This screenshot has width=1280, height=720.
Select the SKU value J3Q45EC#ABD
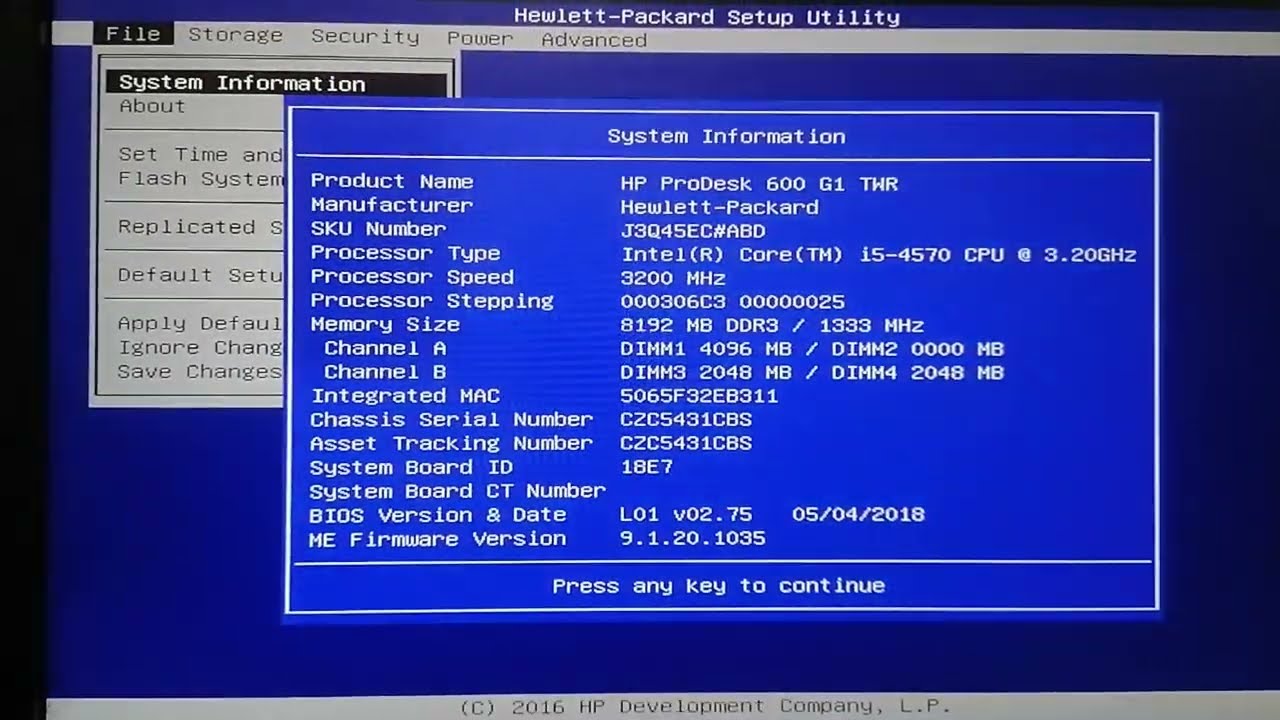[x=693, y=231]
